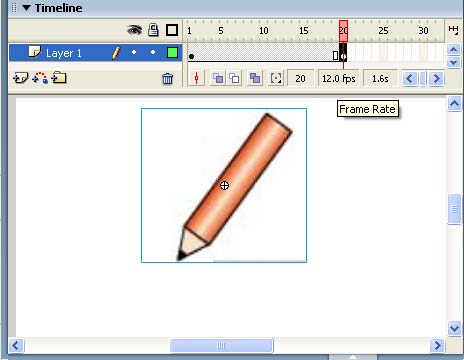The image size is (464, 360).
Task: Click the Layer 1 page icon
Action: [x=34, y=52]
